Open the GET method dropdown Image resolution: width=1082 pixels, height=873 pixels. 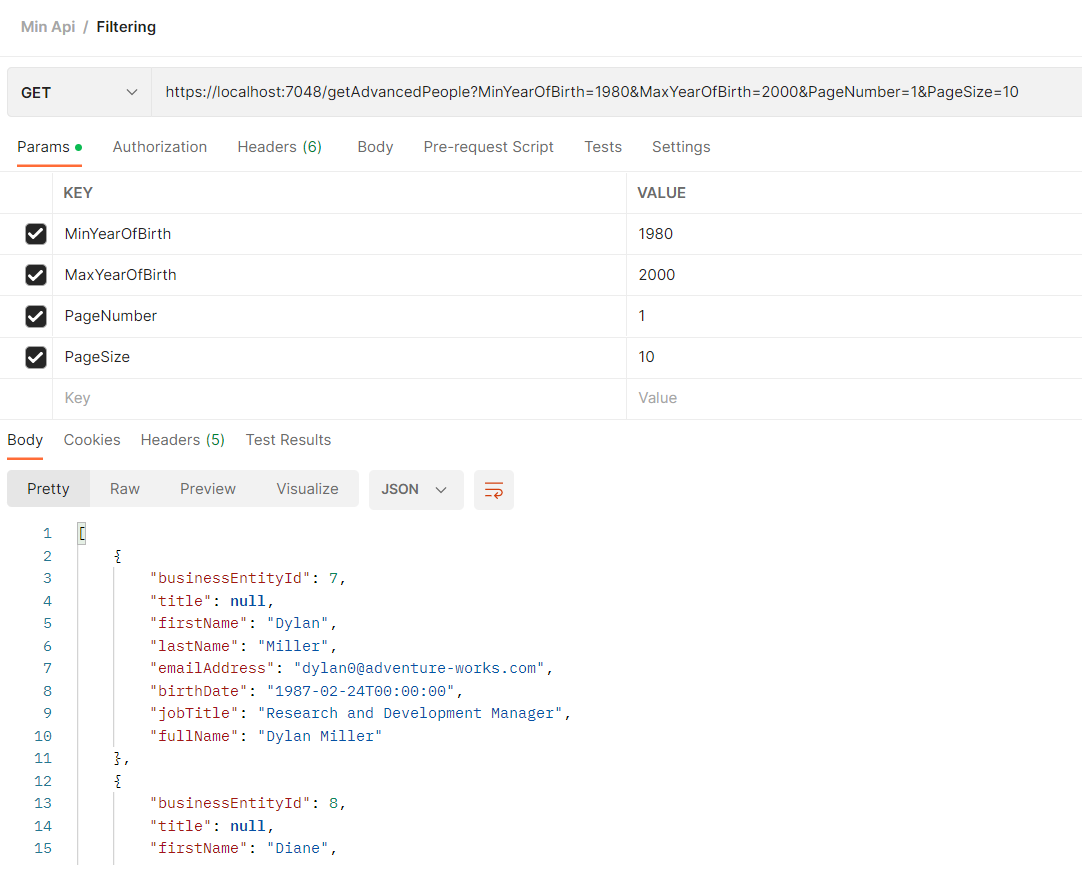[x=79, y=92]
